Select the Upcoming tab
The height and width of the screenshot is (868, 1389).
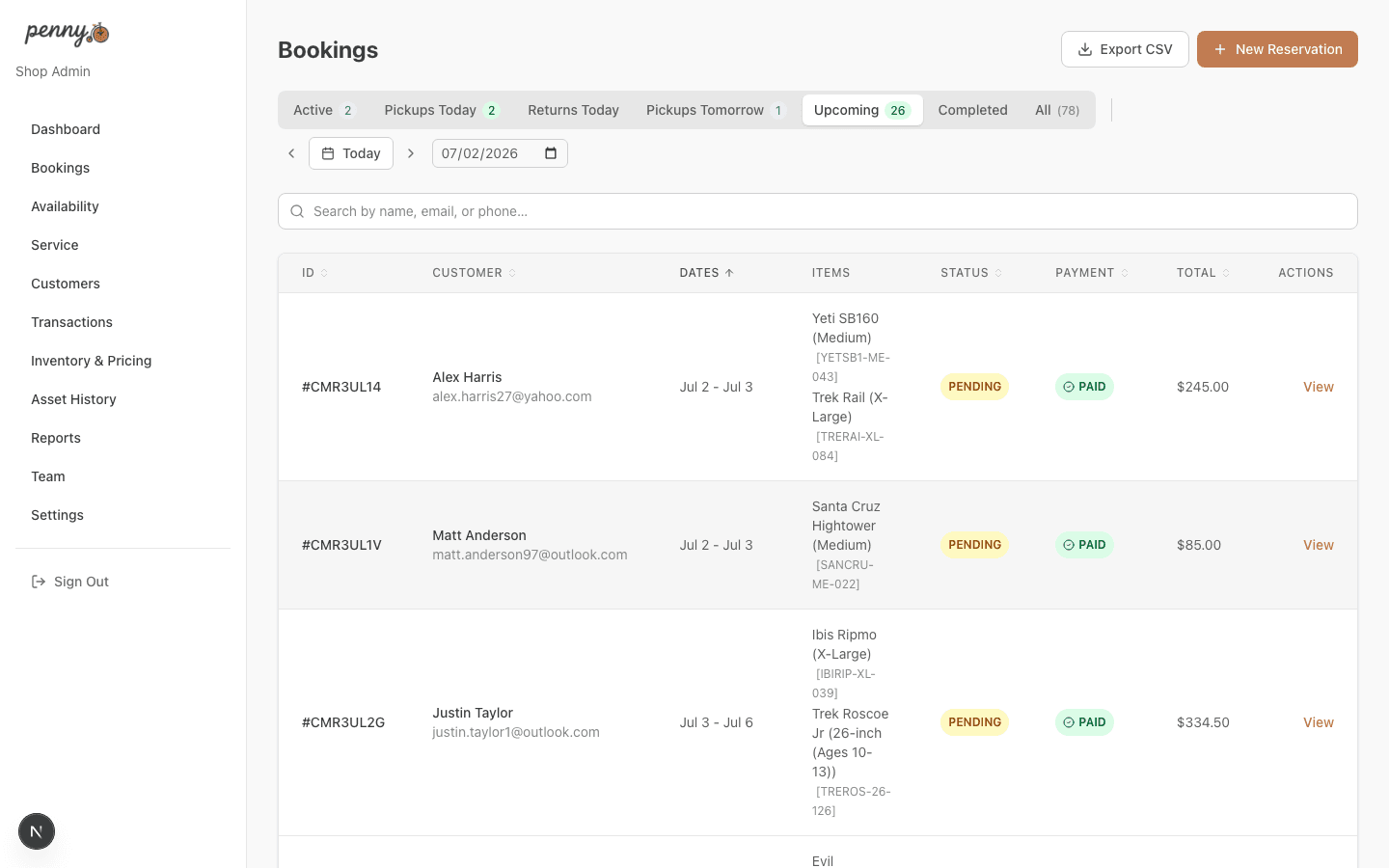coord(862,110)
